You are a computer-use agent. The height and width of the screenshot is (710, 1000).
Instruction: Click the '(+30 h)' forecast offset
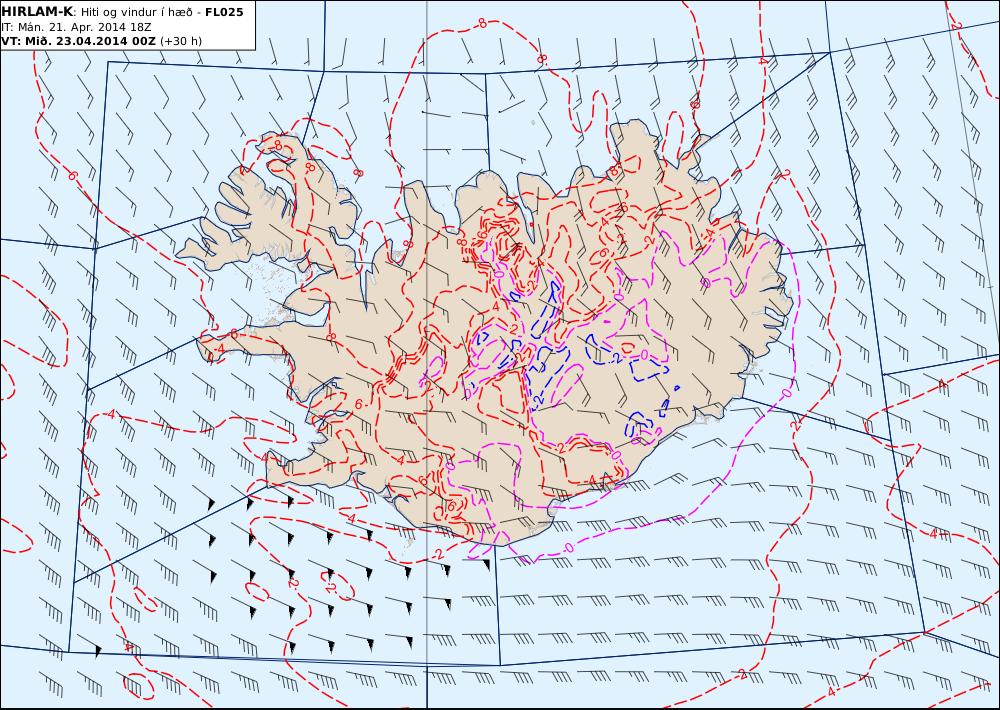coord(180,41)
